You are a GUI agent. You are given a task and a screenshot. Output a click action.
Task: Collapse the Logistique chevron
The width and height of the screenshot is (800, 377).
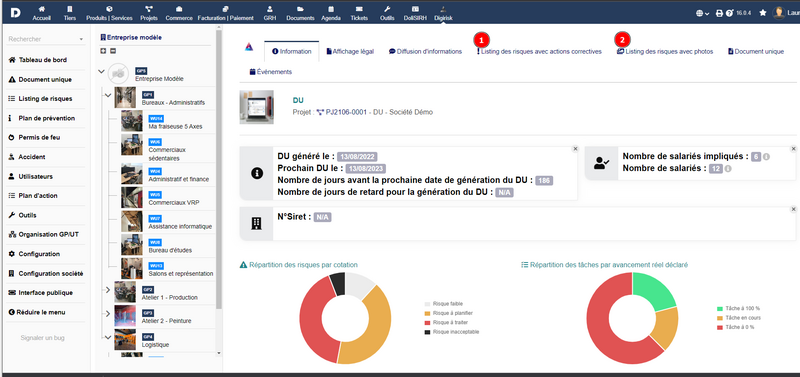[108, 337]
